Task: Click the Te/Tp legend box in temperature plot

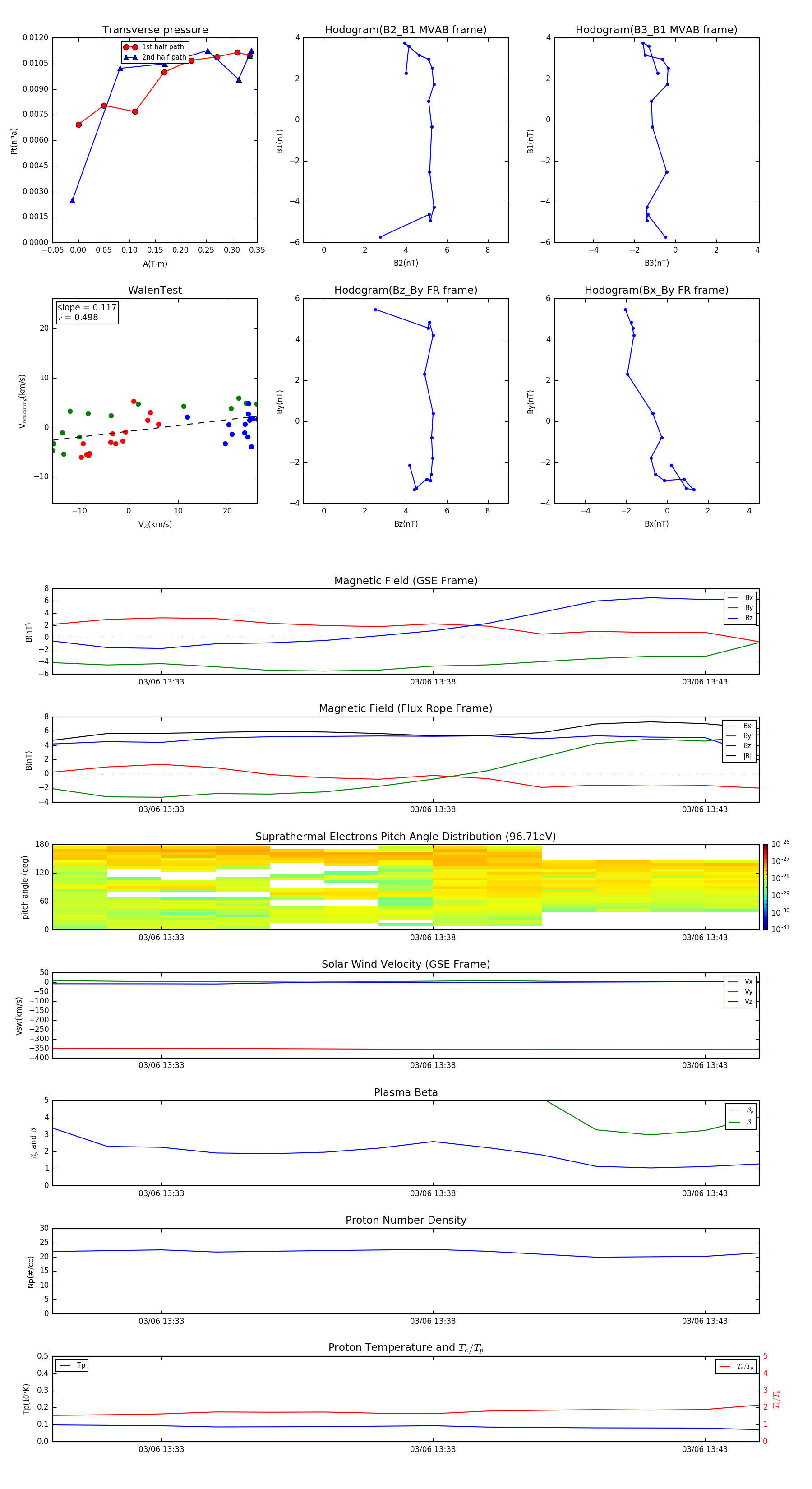Action: 736,1366
